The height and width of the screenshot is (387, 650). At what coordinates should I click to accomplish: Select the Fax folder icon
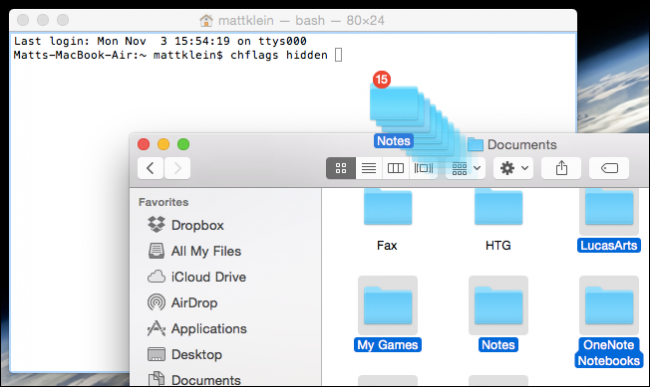click(x=388, y=207)
